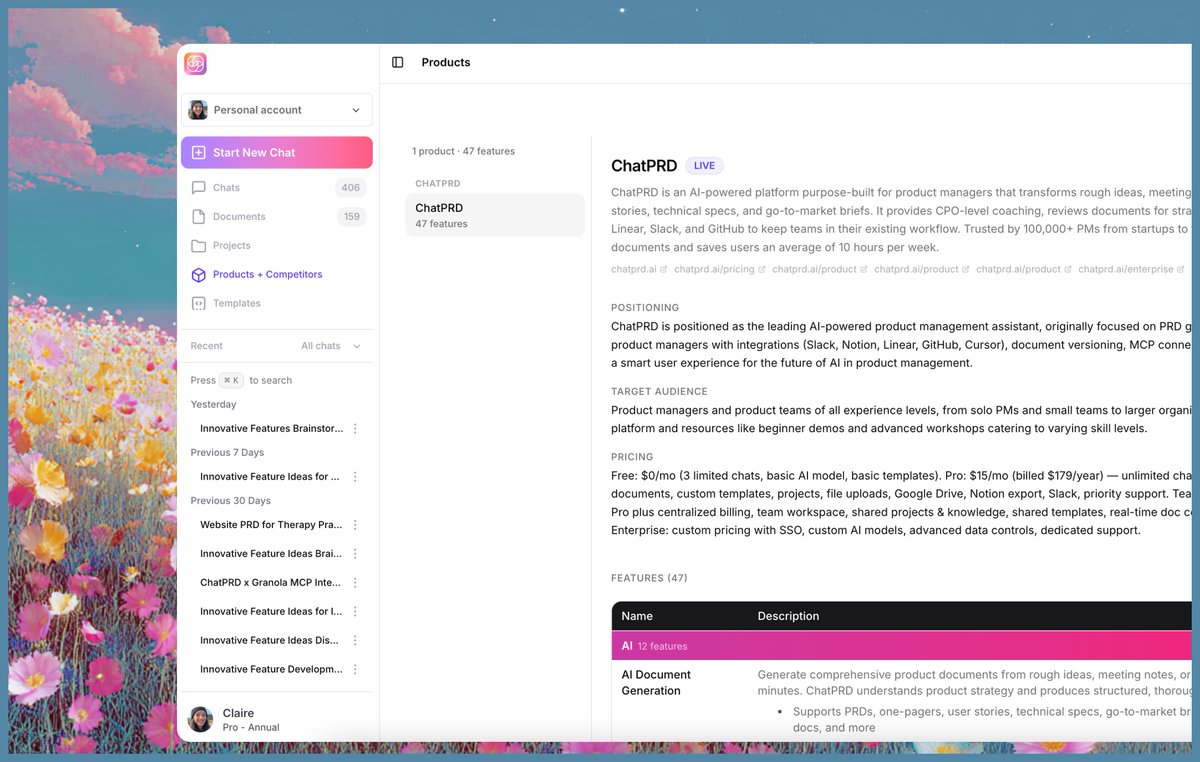Open Documents from the sidebar

[239, 217]
